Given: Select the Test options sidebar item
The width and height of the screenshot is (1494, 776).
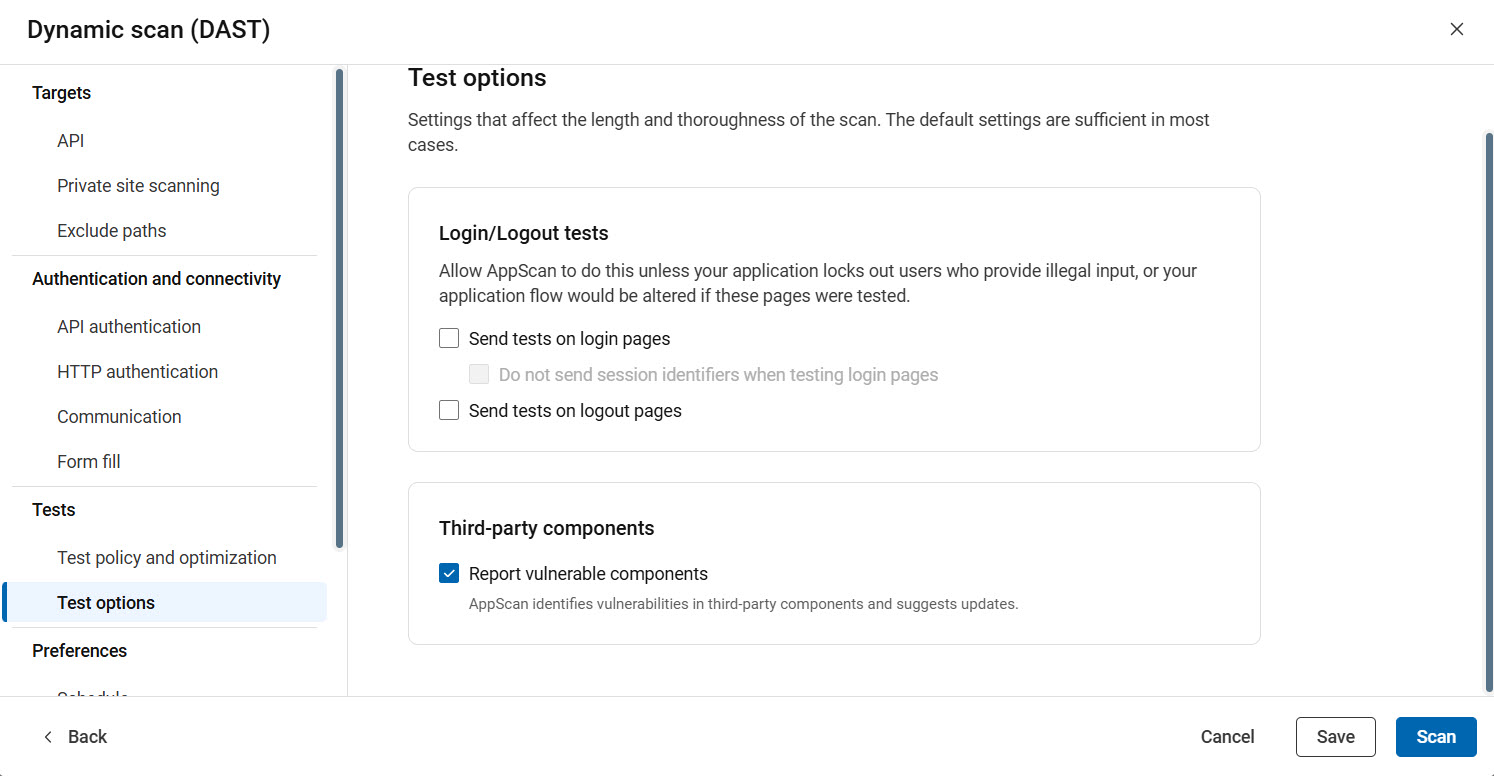Looking at the screenshot, I should 106,603.
